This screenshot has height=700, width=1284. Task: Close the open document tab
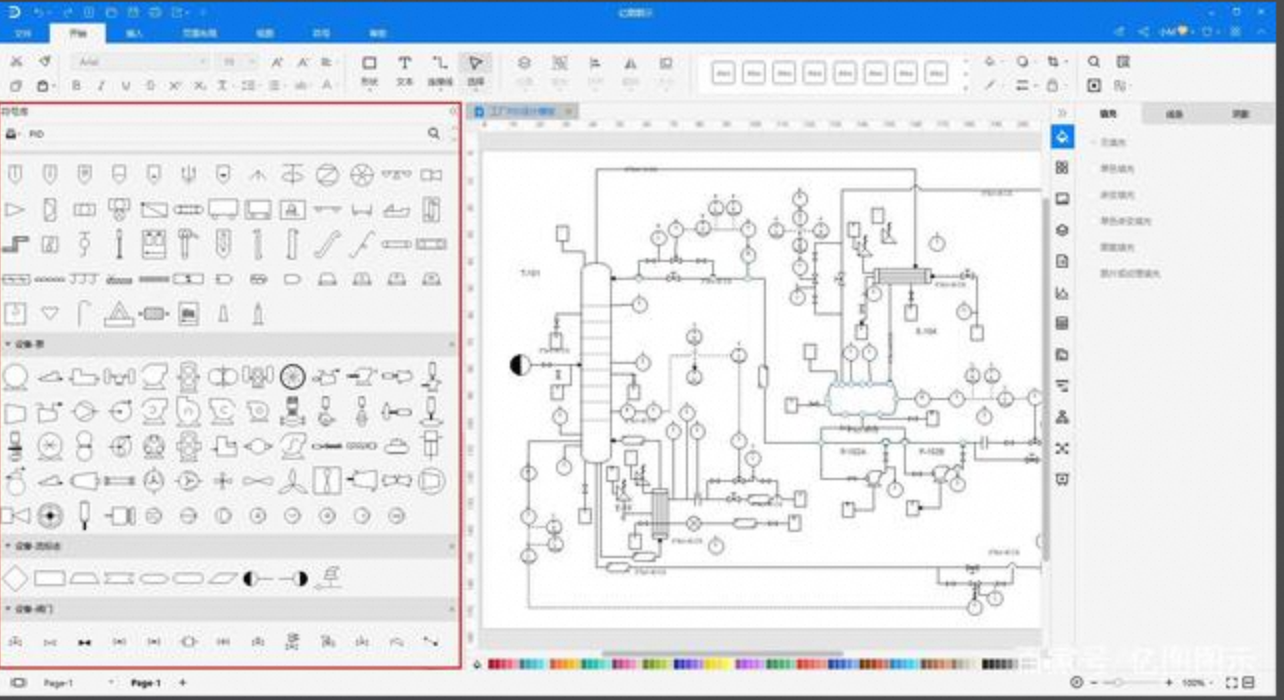568,112
